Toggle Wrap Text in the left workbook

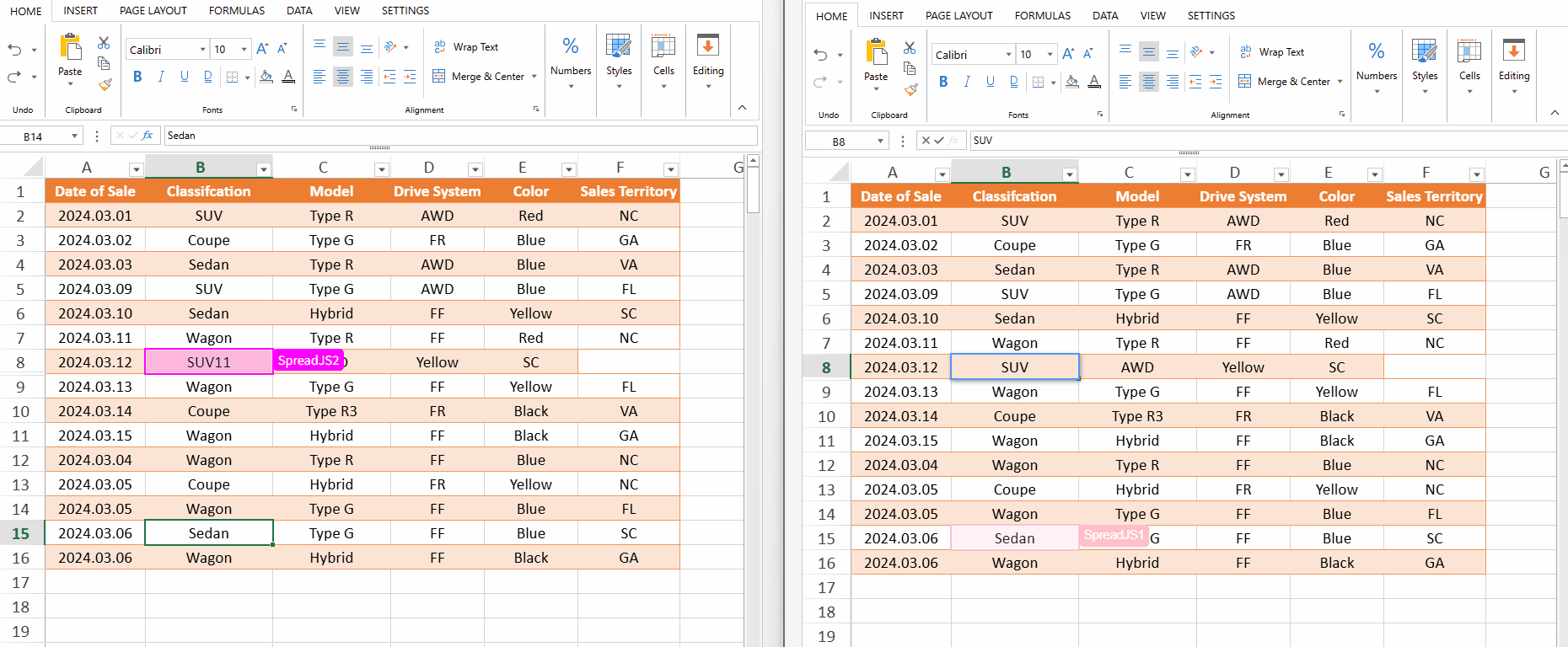(x=466, y=47)
